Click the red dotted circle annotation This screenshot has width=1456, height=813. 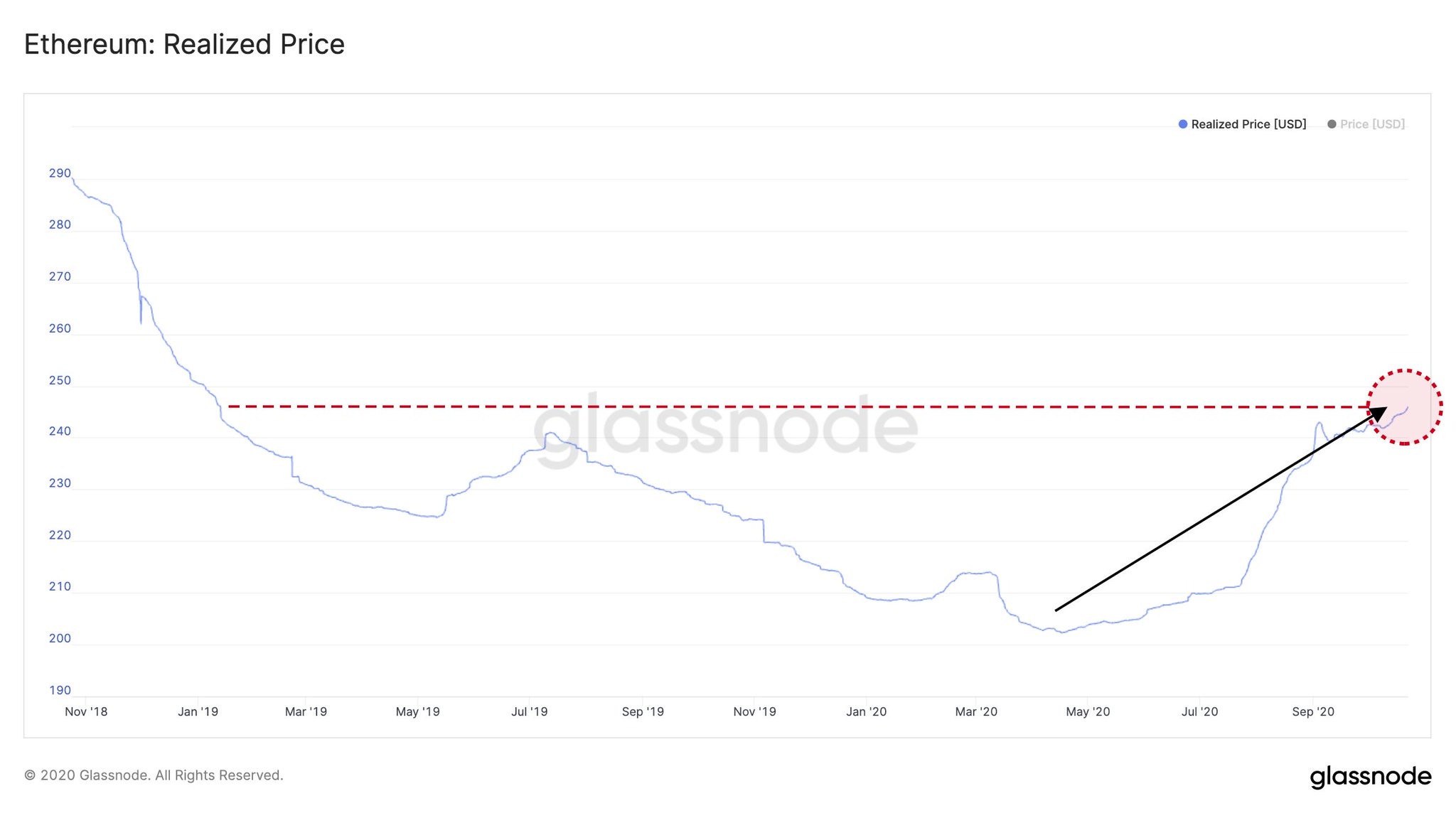[x=1405, y=407]
